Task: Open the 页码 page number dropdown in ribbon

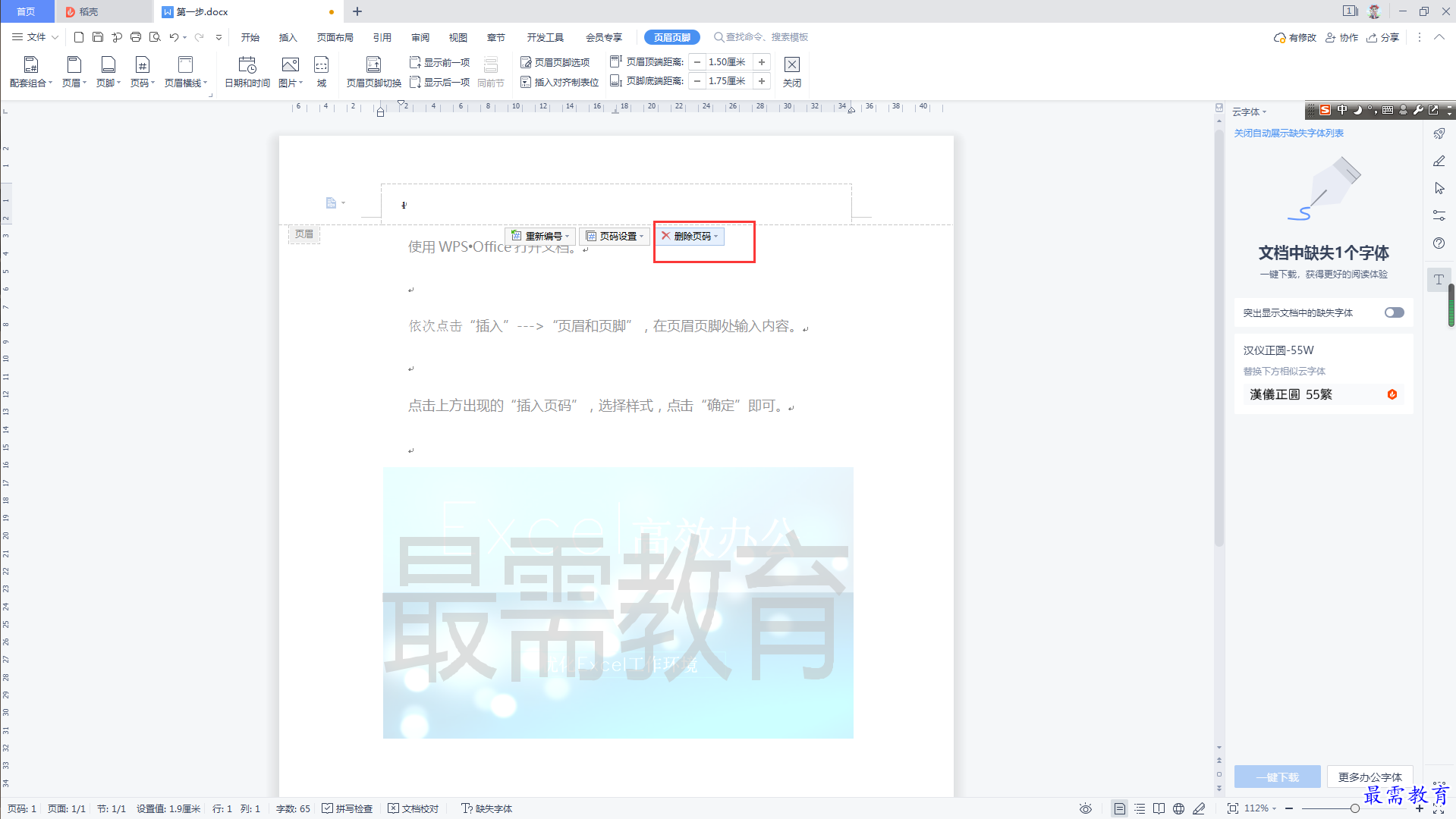Action: point(143,83)
